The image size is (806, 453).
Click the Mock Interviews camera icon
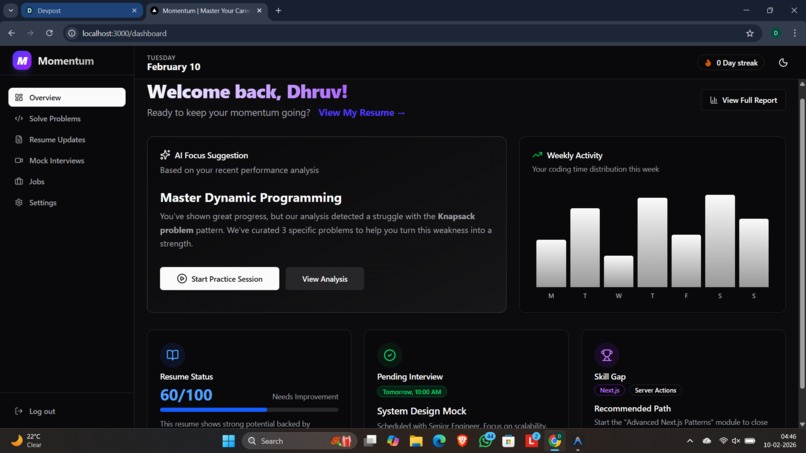coord(19,160)
